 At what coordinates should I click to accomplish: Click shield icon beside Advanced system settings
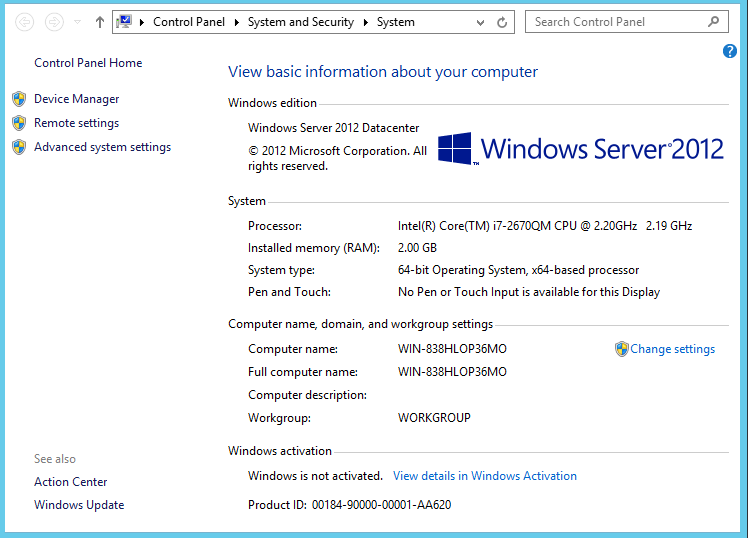point(19,147)
